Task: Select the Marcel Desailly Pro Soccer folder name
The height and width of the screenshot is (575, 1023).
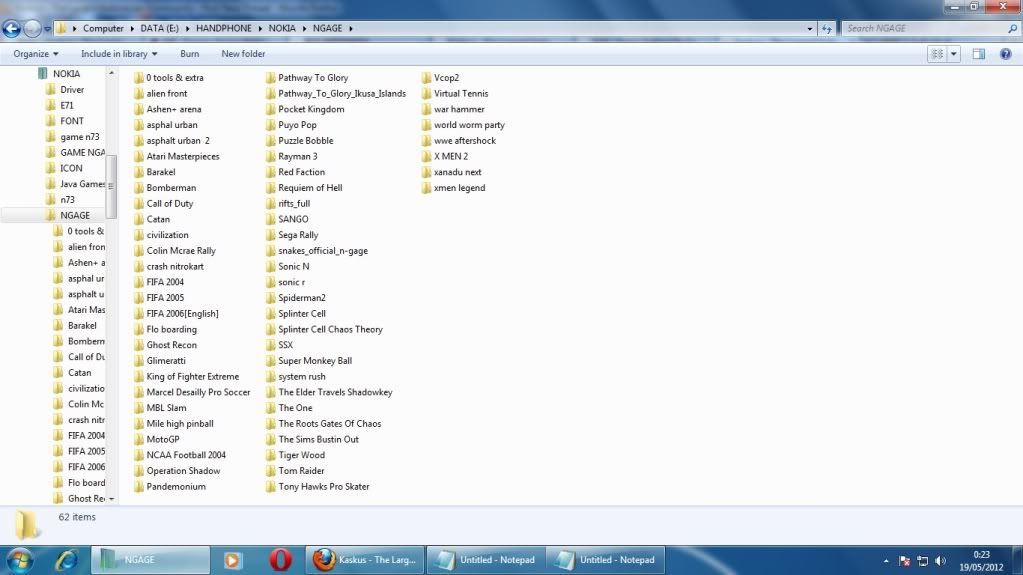Action: click(x=198, y=392)
